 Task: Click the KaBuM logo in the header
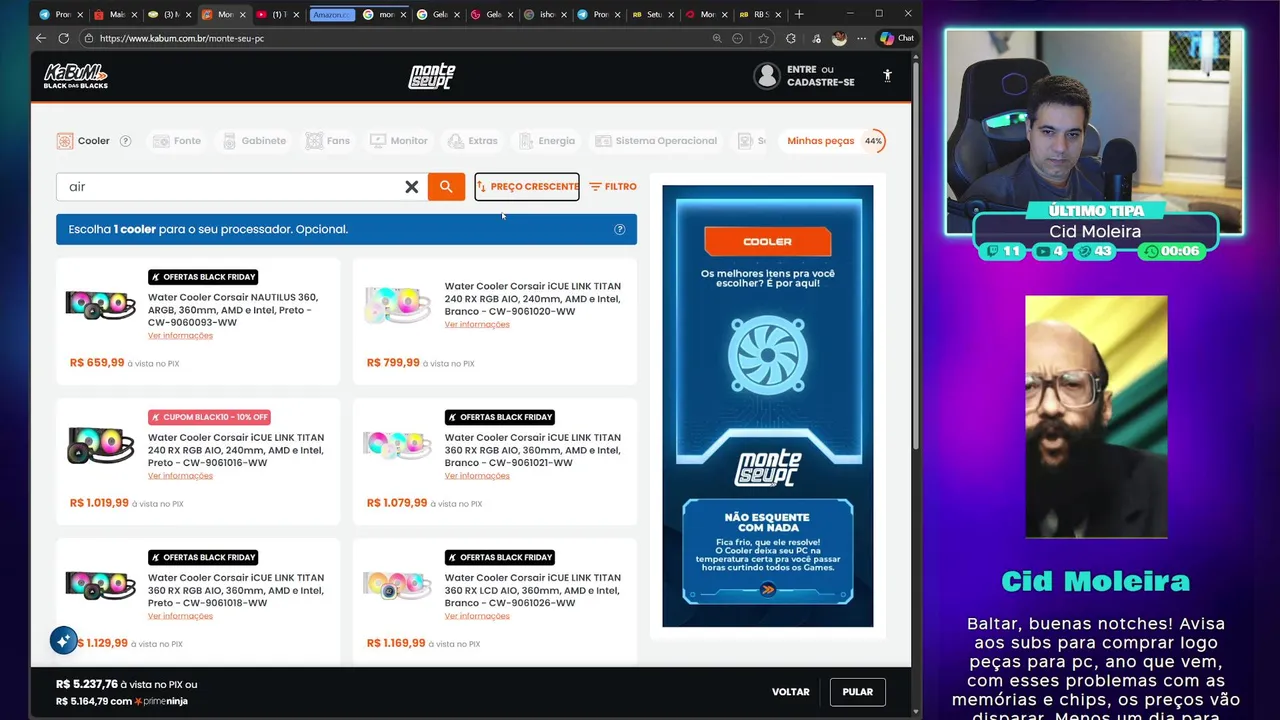click(x=76, y=76)
